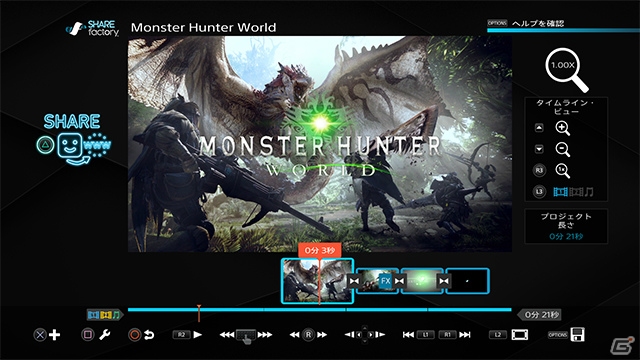640x360 pixels.
Task: Fast rewind with triple left arrows
Action: click(227, 335)
